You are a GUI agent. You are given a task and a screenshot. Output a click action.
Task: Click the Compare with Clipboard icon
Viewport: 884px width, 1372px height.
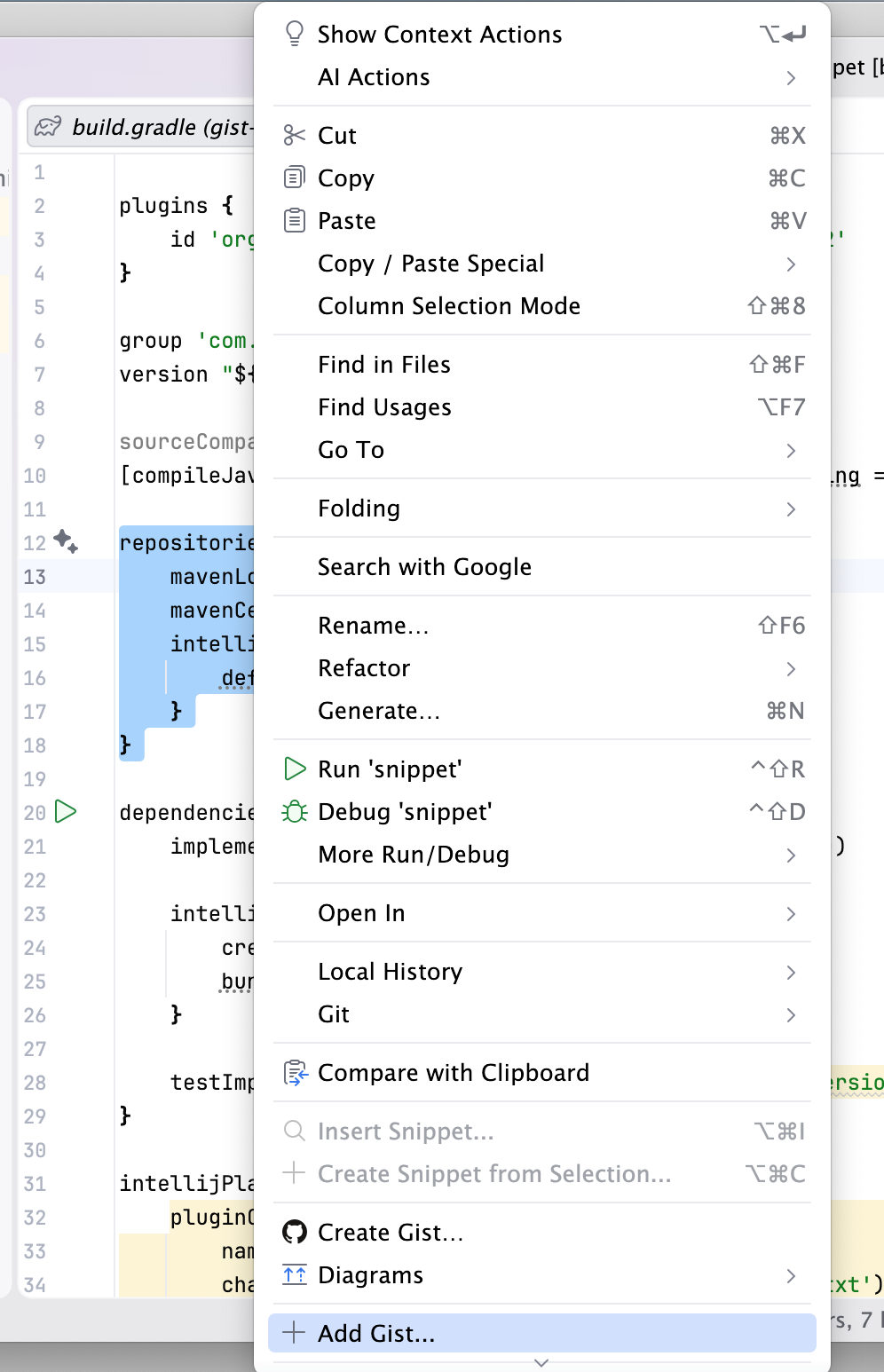[294, 1072]
